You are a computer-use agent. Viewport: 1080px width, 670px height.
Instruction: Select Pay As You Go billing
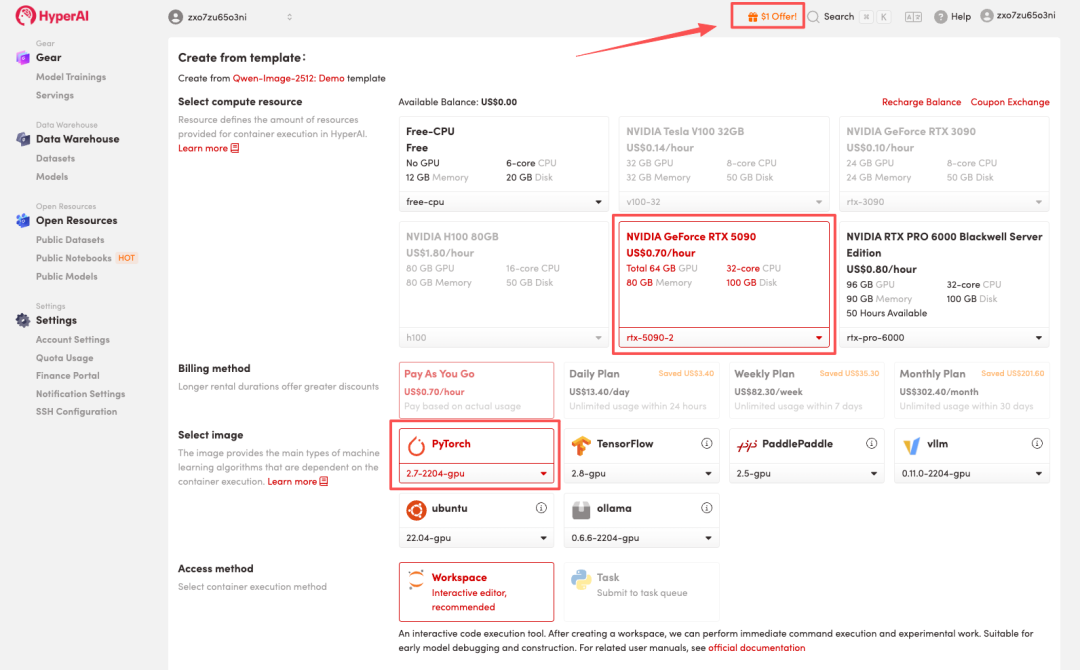tap(476, 388)
